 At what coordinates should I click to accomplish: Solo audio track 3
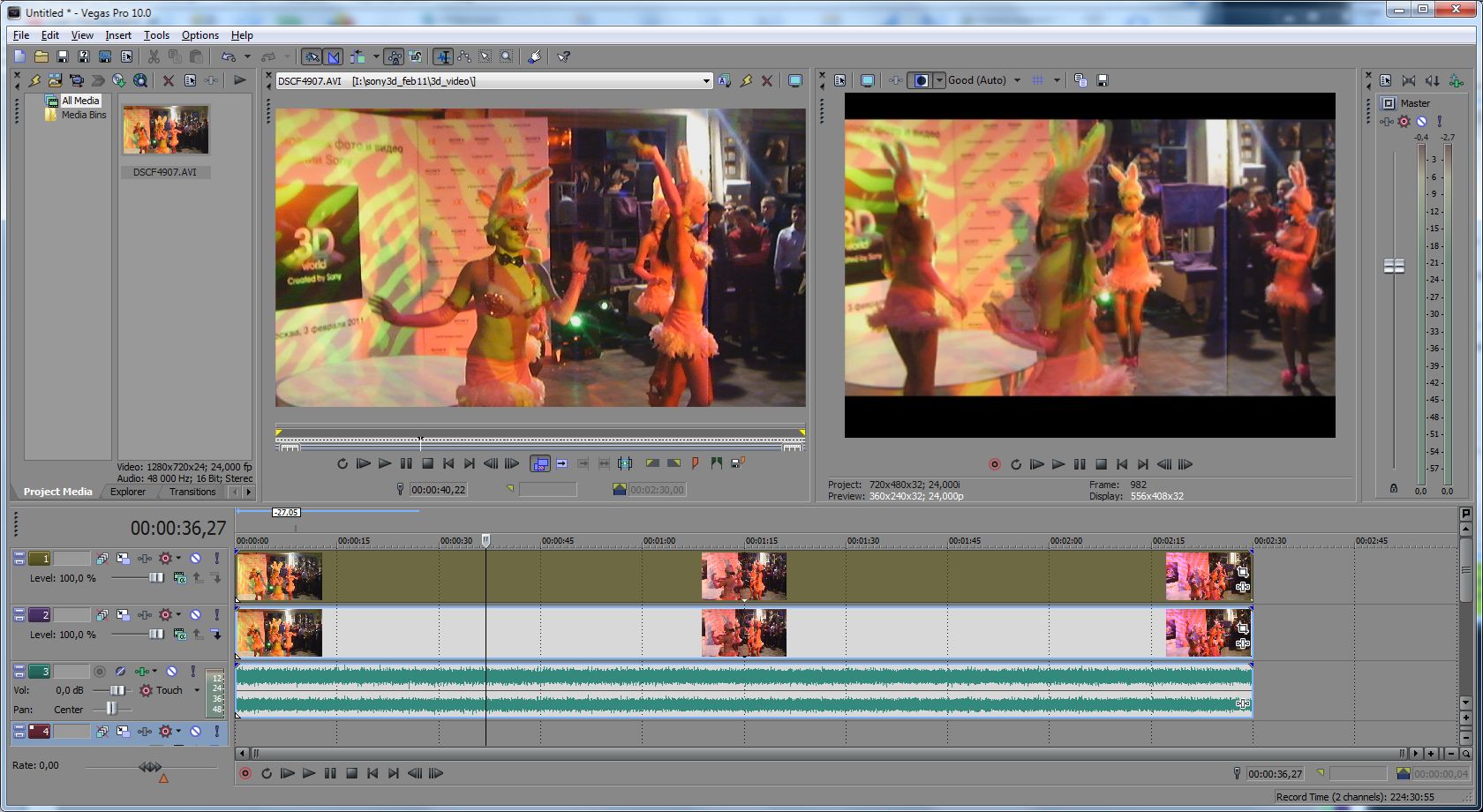click(193, 672)
